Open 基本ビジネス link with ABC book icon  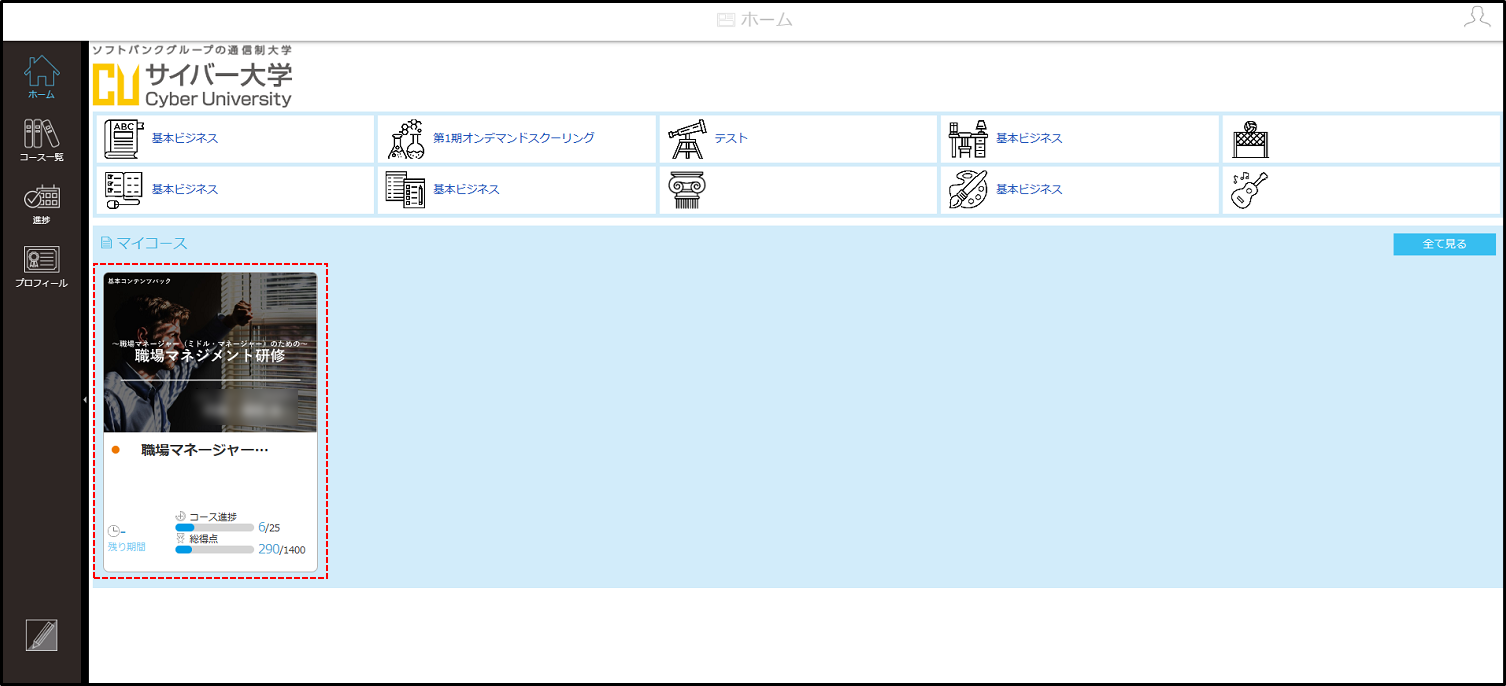click(x=185, y=138)
